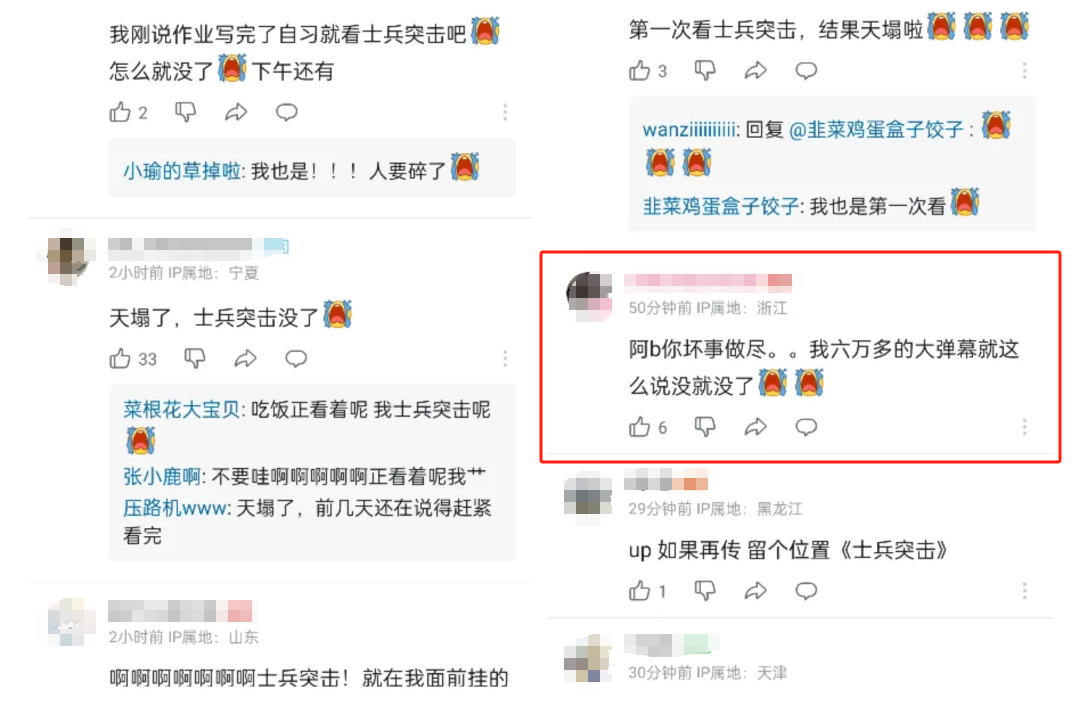Image resolution: width=1080 pixels, height=713 pixels.
Task: Open the avatar of the 宁夏 commenter
Action: point(67,257)
